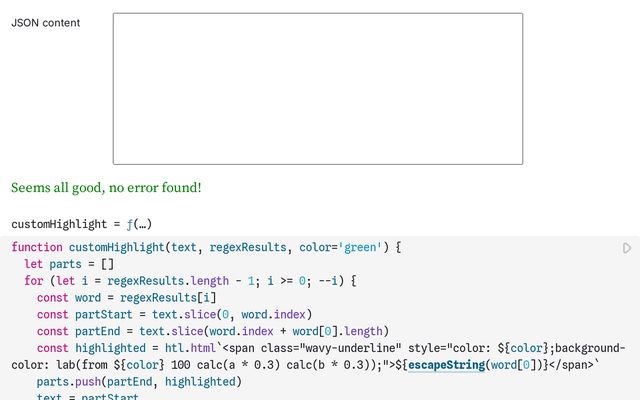Click the 'green' color string in code
This screenshot has width=640, height=400.
click(358, 247)
